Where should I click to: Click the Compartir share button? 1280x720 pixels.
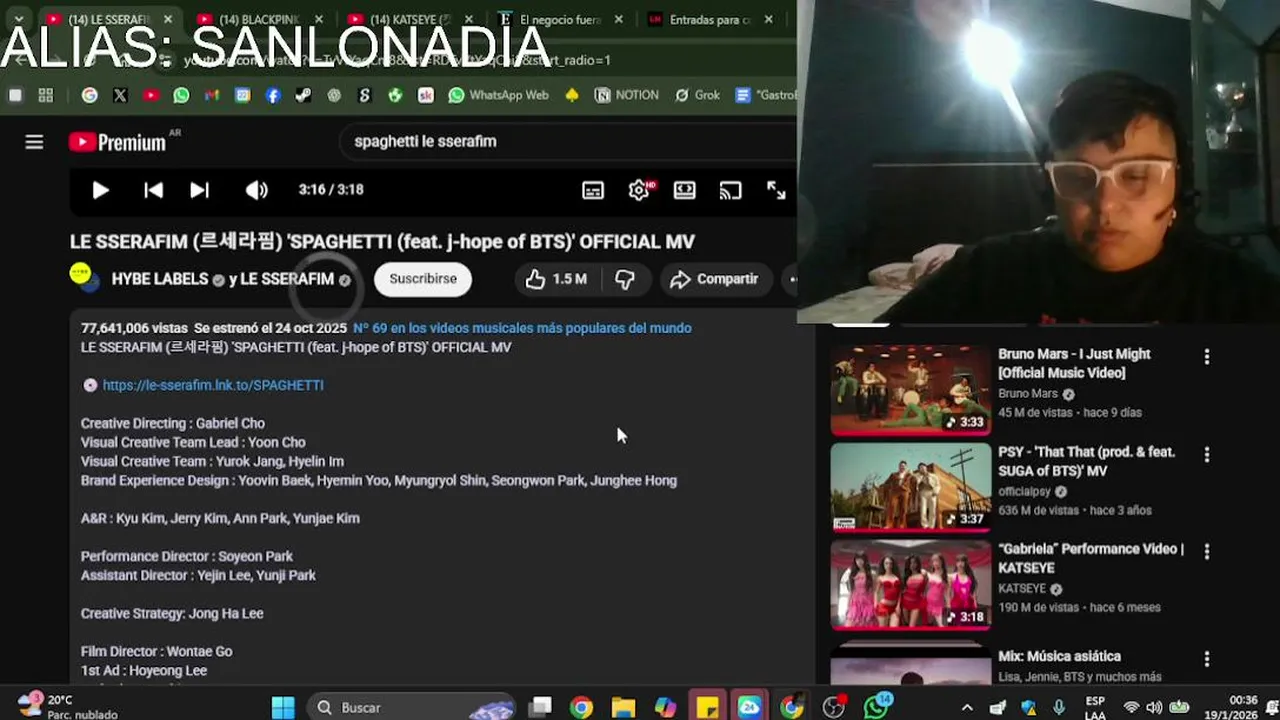tap(714, 279)
